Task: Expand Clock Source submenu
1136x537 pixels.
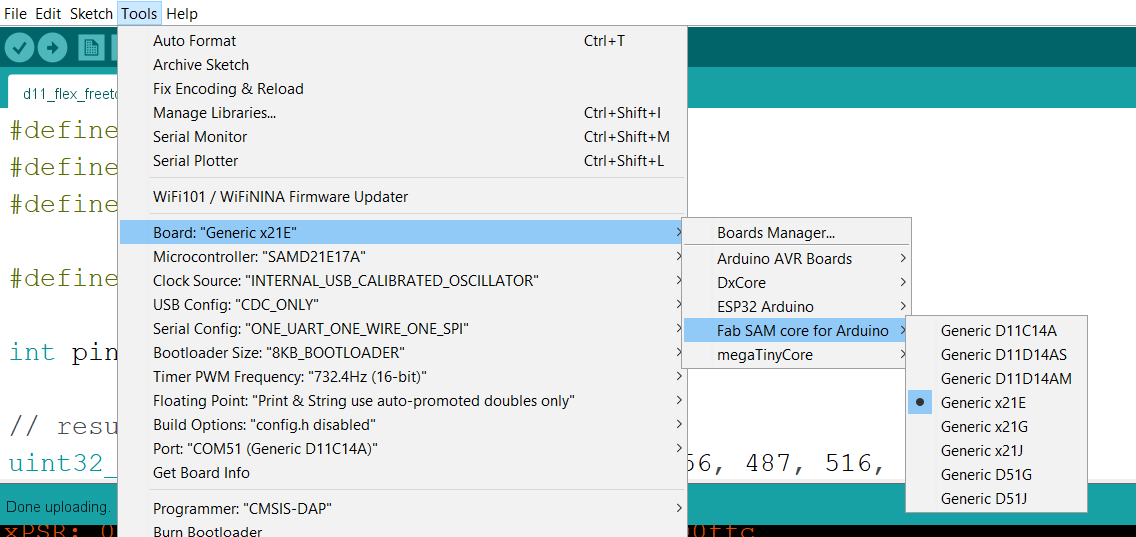Action: click(402, 280)
